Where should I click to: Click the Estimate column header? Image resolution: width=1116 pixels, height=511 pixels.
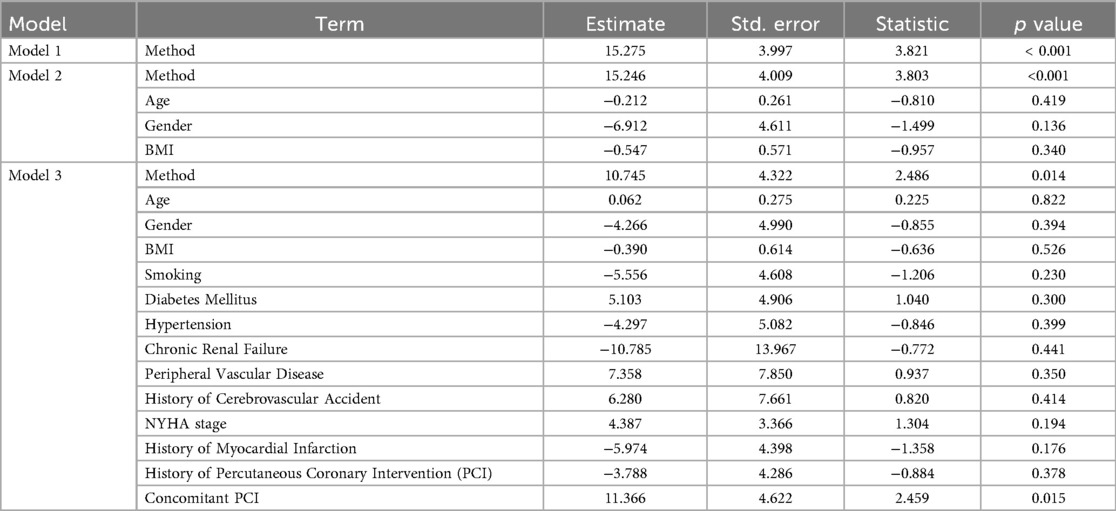625,24
